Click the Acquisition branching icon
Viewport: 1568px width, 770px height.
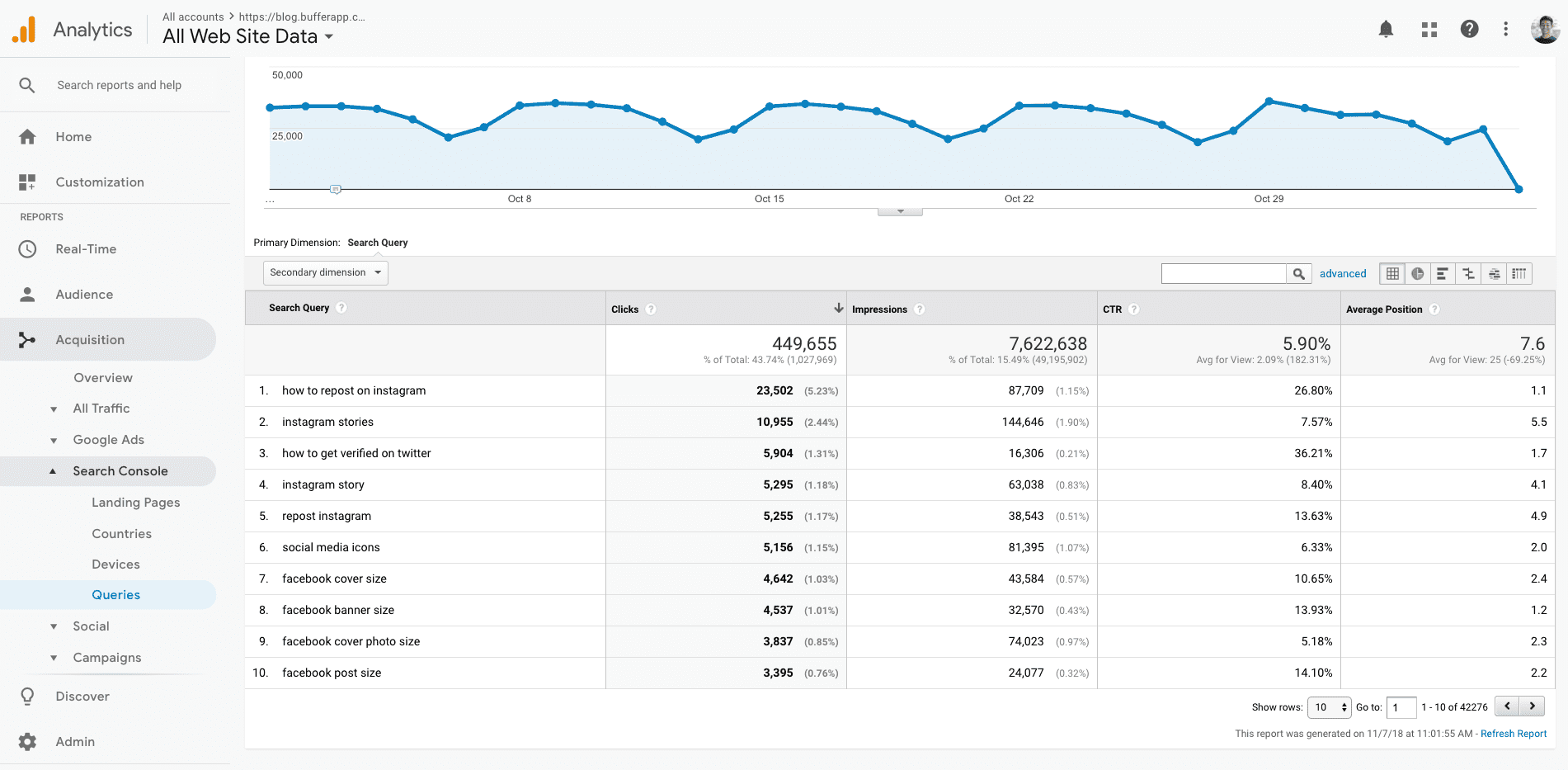tap(27, 340)
